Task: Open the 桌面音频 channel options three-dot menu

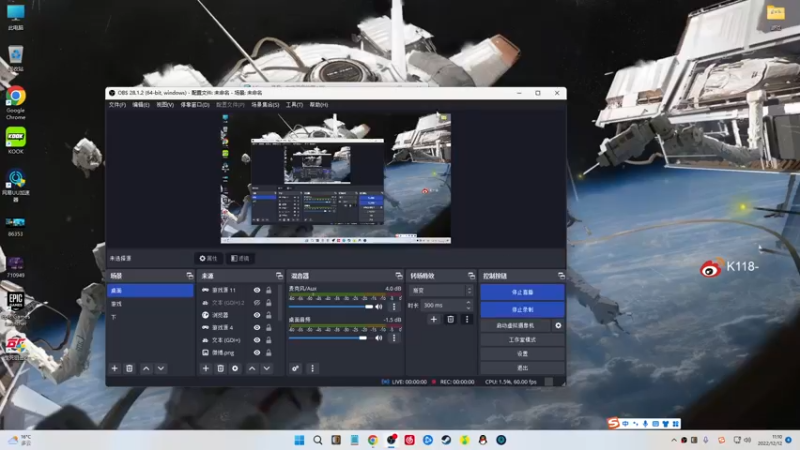Action: [x=394, y=338]
